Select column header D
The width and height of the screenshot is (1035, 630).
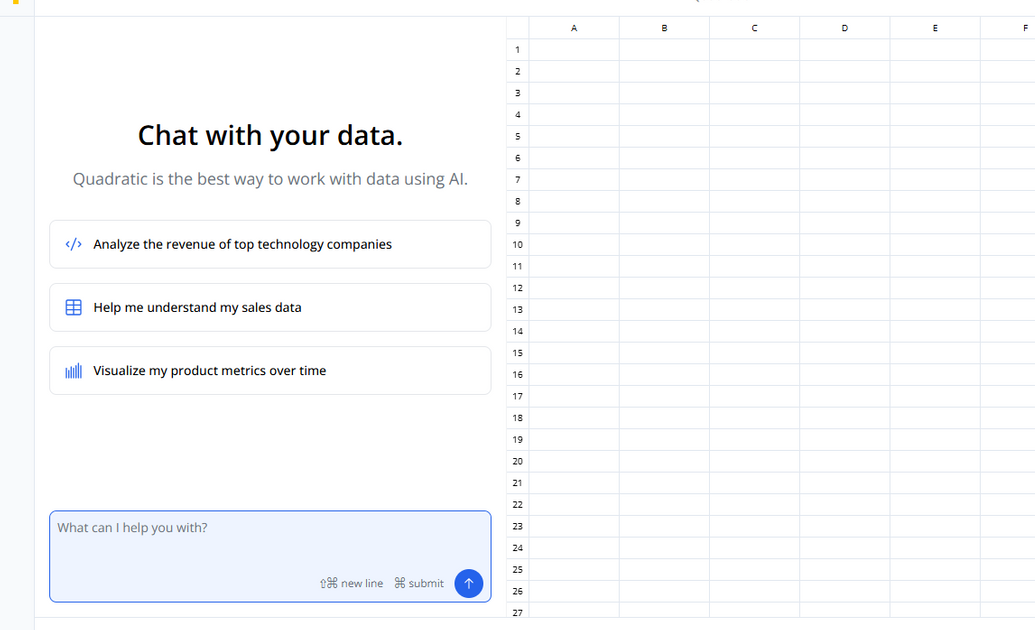click(844, 27)
